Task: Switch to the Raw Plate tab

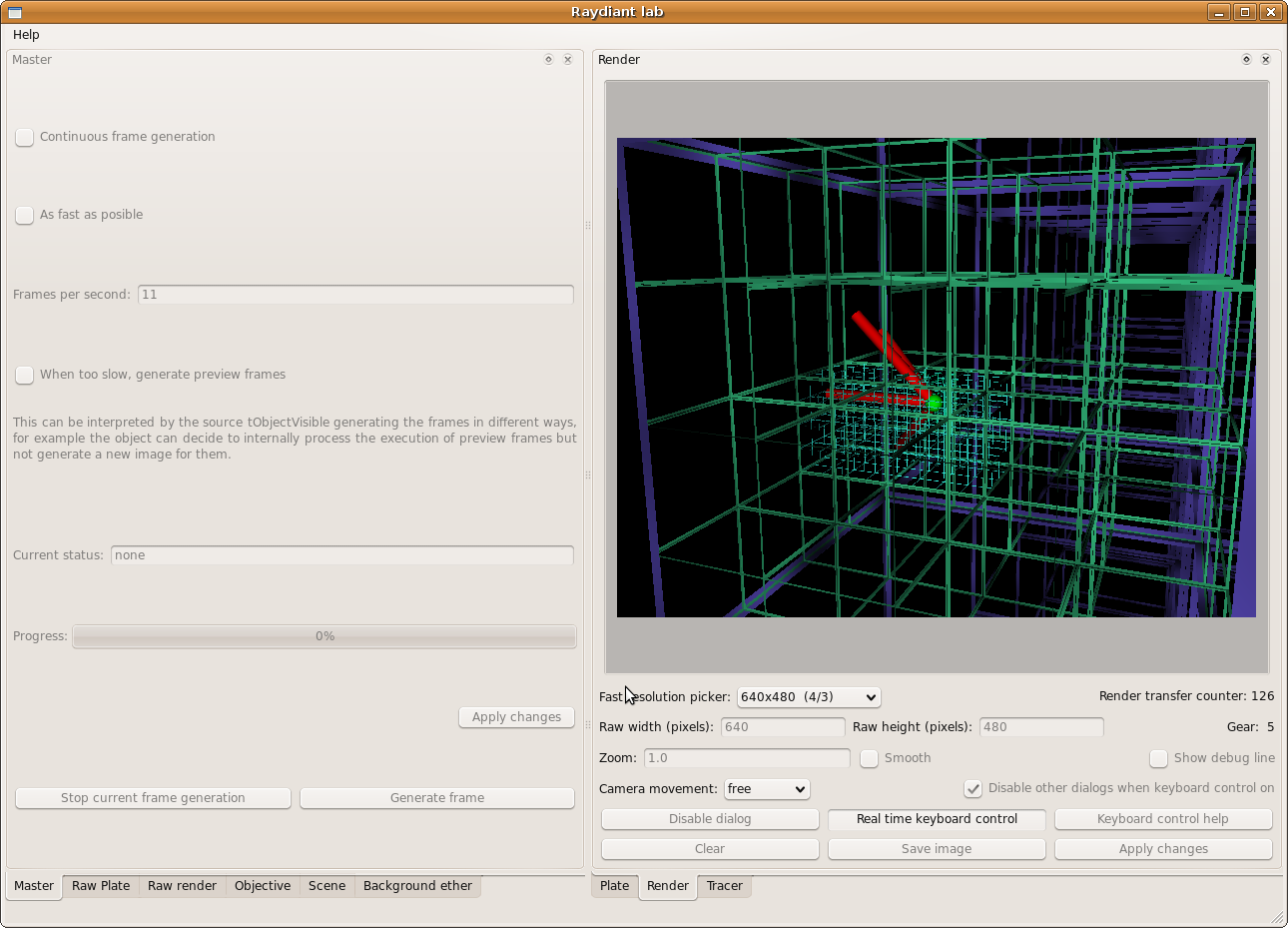Action: [x=101, y=886]
